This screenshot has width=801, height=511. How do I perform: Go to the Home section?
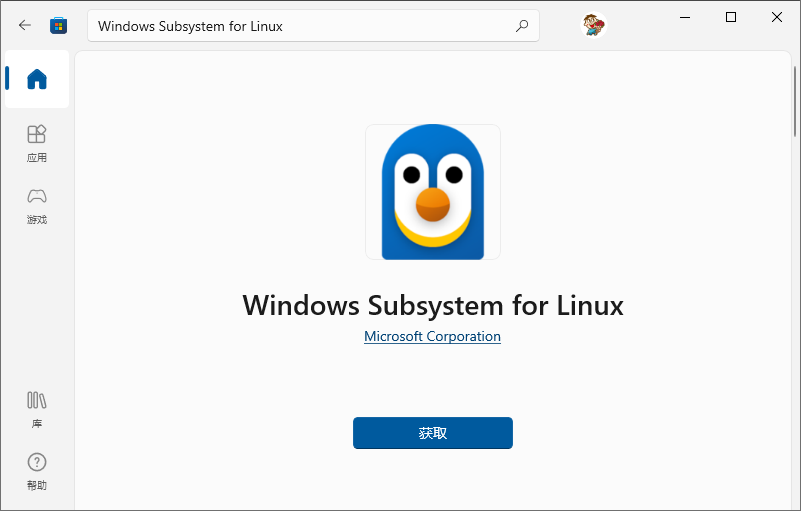click(x=37, y=79)
